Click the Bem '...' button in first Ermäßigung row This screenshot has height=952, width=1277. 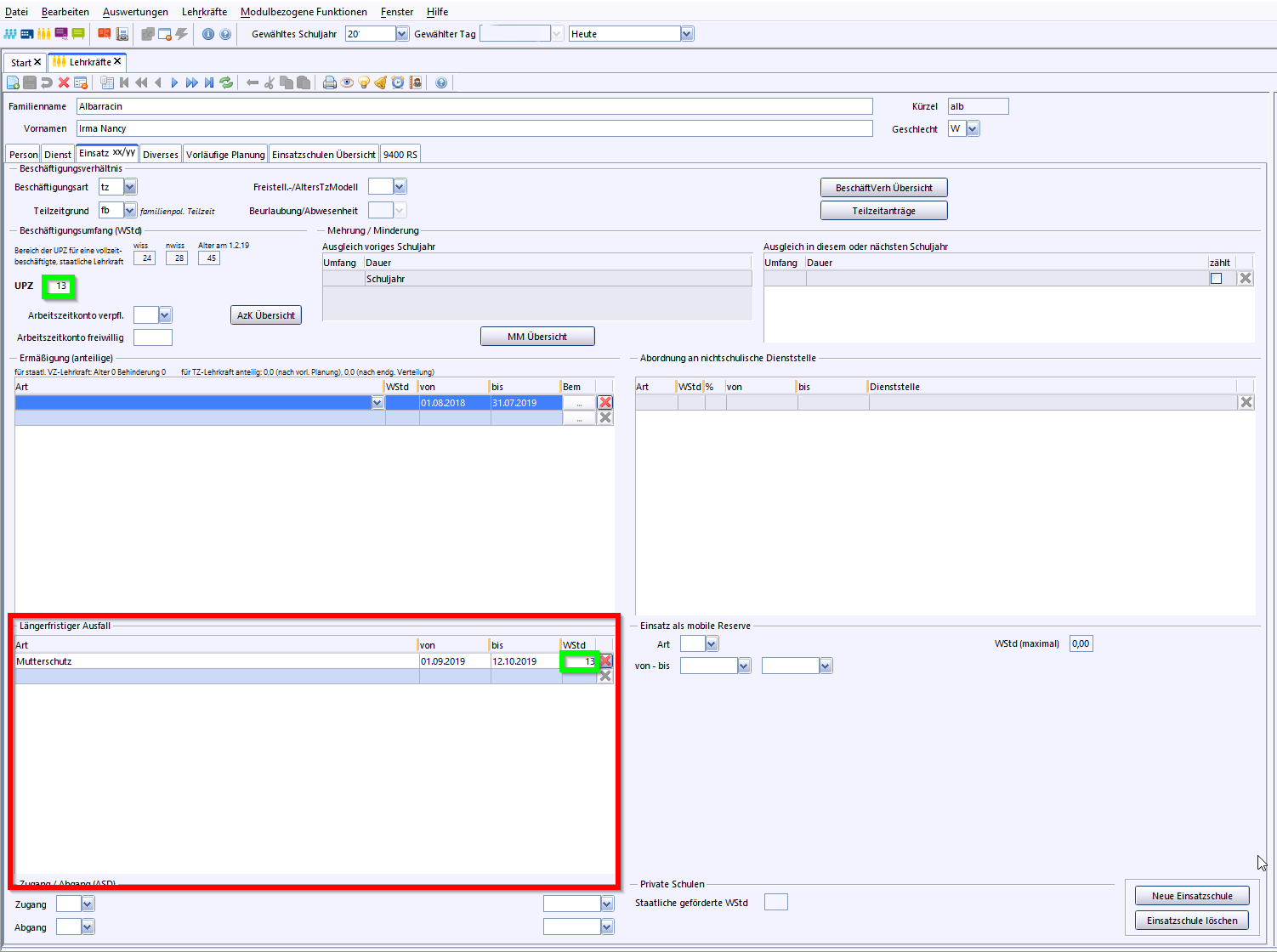coord(579,403)
